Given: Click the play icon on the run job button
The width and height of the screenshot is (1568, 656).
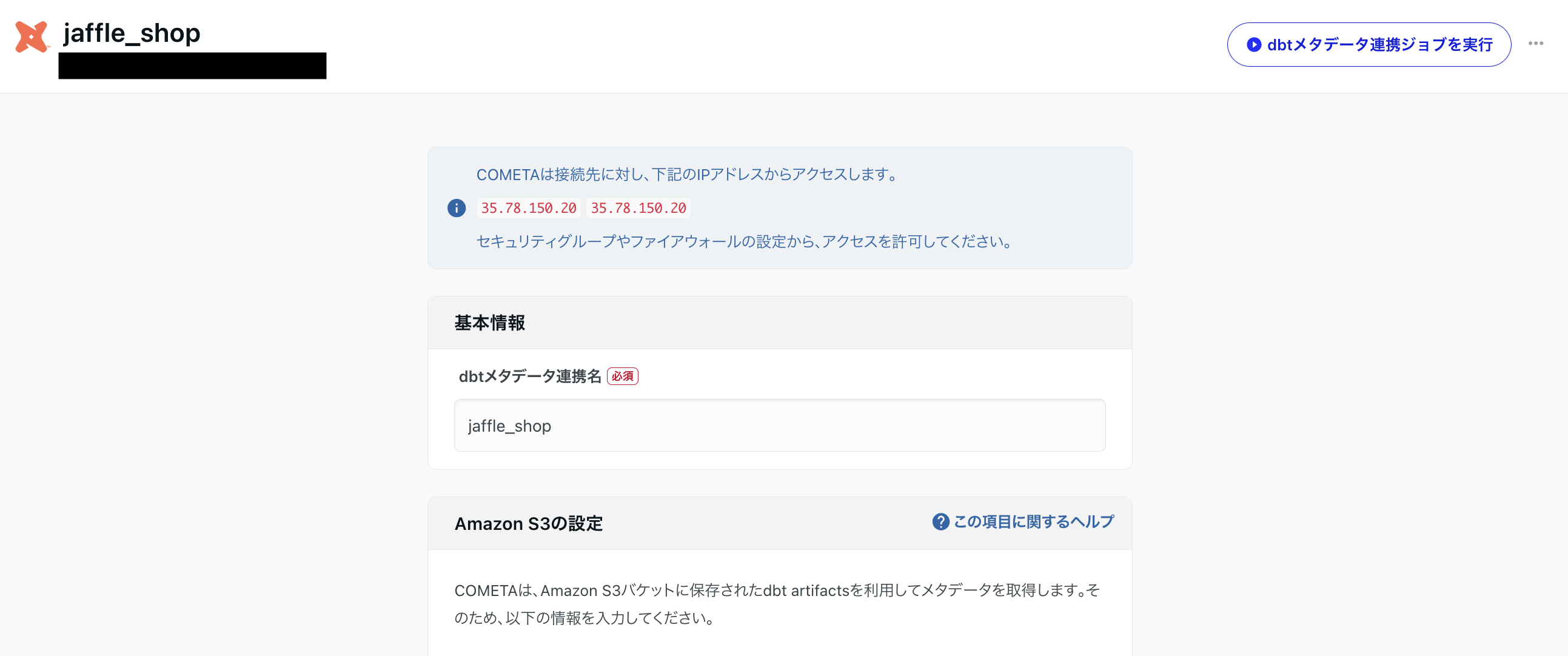Looking at the screenshot, I should (1254, 44).
